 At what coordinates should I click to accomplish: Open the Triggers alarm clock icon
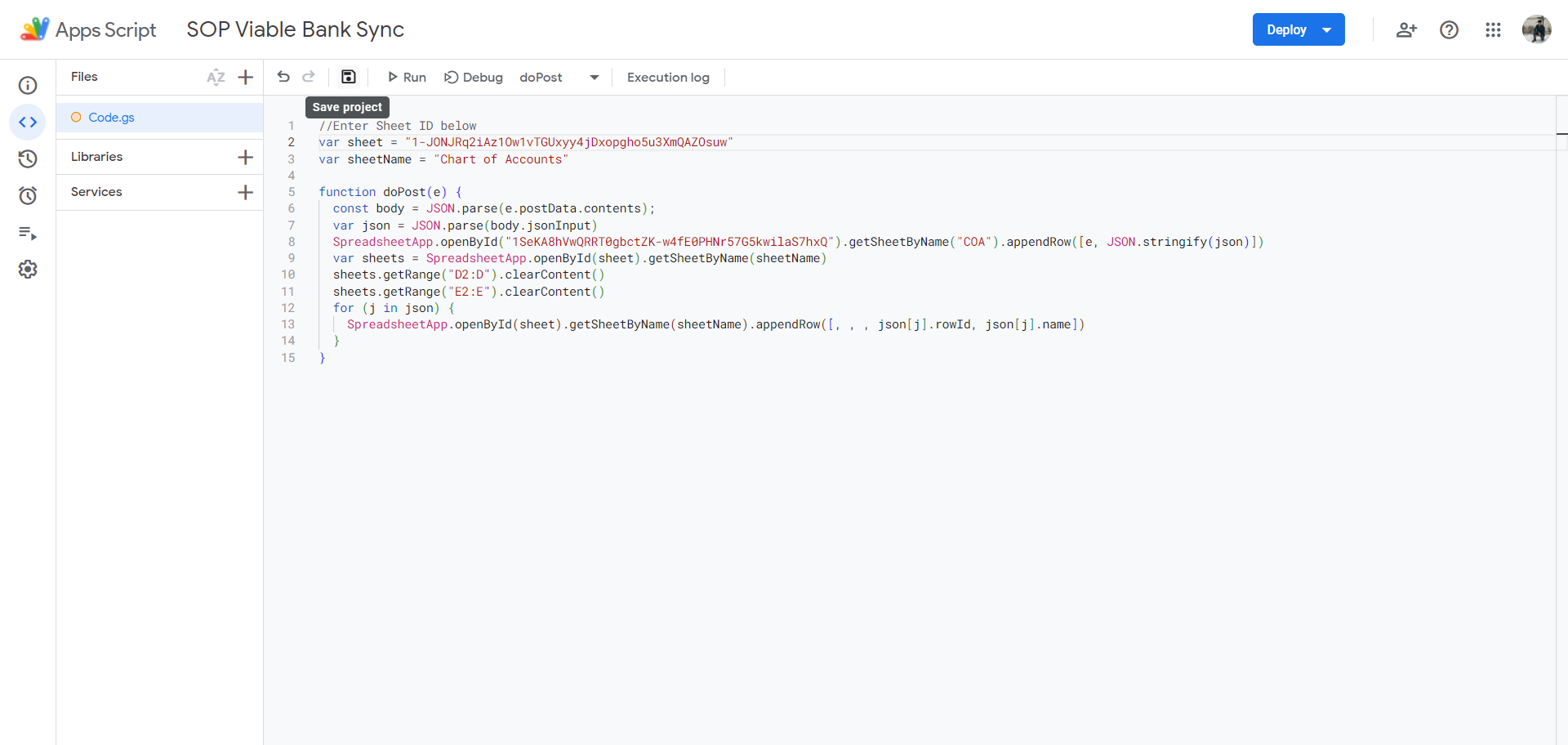click(28, 195)
